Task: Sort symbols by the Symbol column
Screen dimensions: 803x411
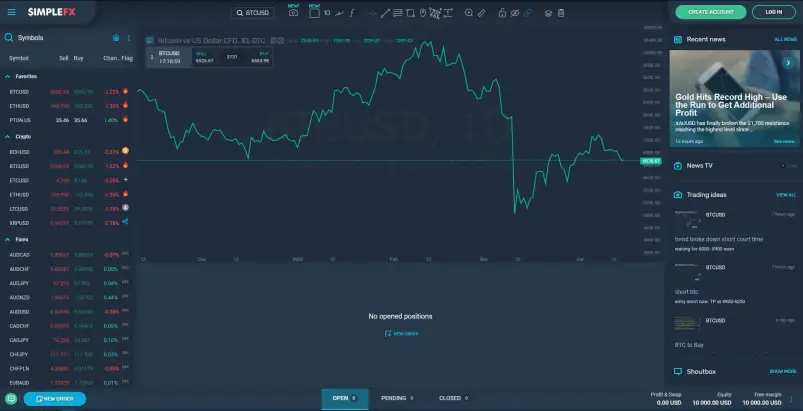Action: pos(19,58)
